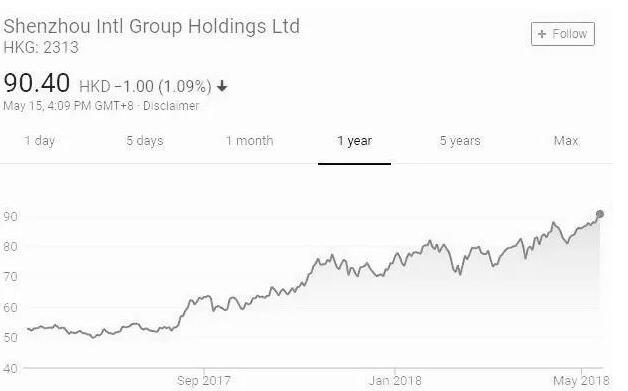Click the plus icon in Follow button
628x391 pixels.
coord(542,34)
